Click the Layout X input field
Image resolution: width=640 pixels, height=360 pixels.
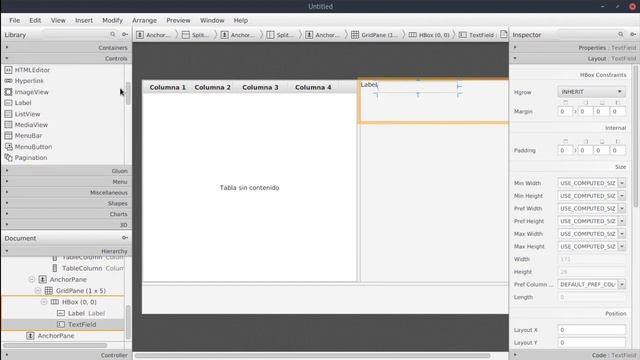pyautogui.click(x=591, y=330)
